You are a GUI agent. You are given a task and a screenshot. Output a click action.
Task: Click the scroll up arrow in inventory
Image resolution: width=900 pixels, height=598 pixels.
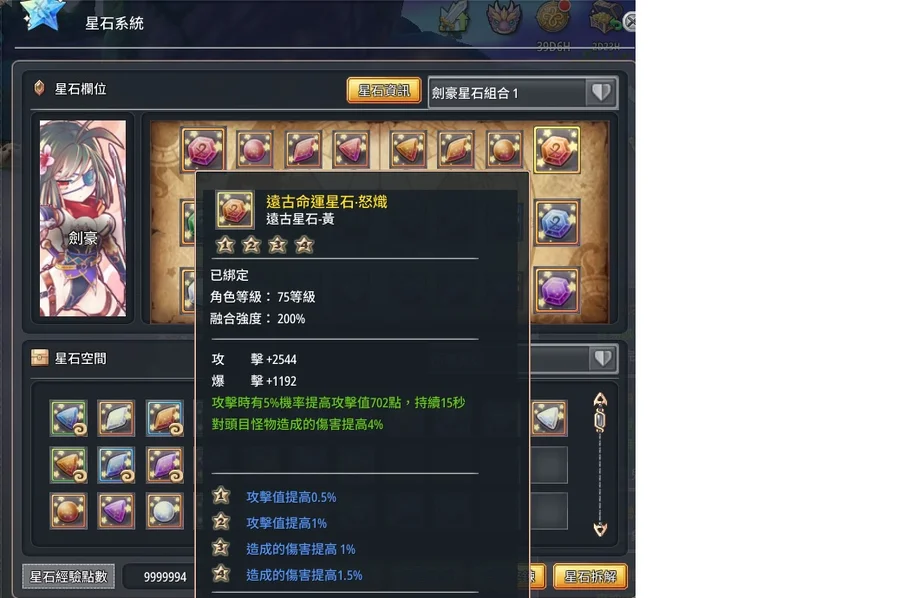pos(600,399)
